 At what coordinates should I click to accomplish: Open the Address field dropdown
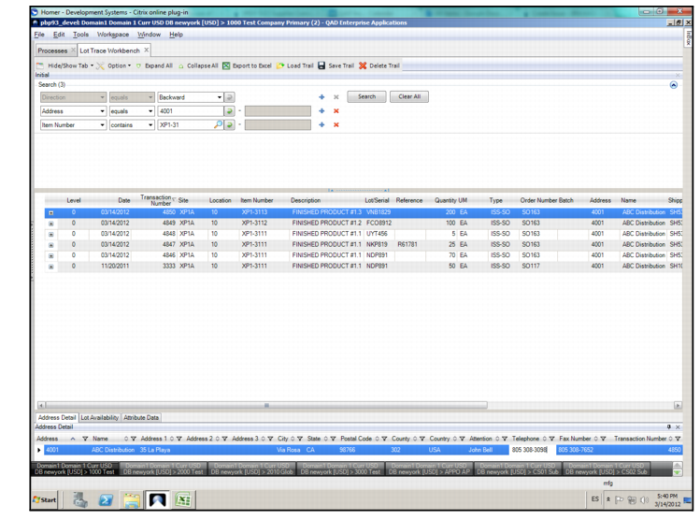pos(102,111)
